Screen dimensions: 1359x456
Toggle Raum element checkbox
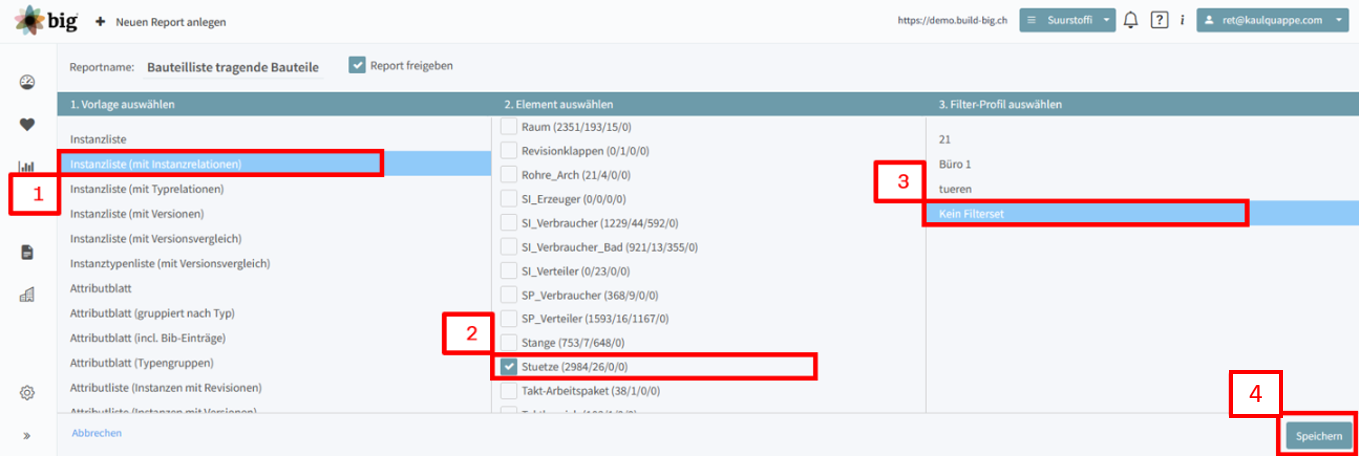pos(509,127)
